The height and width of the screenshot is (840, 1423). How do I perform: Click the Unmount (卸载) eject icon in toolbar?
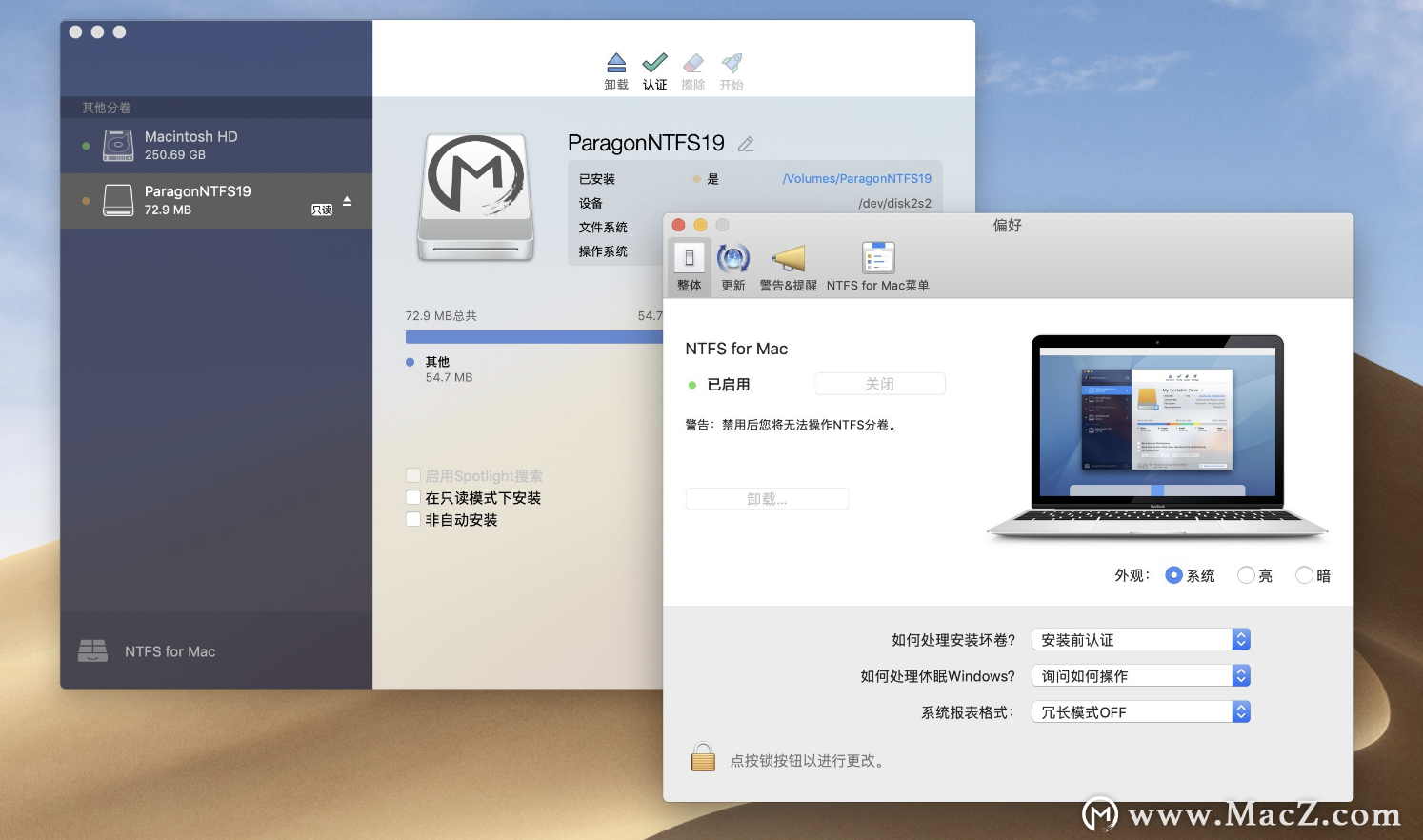coord(616,63)
